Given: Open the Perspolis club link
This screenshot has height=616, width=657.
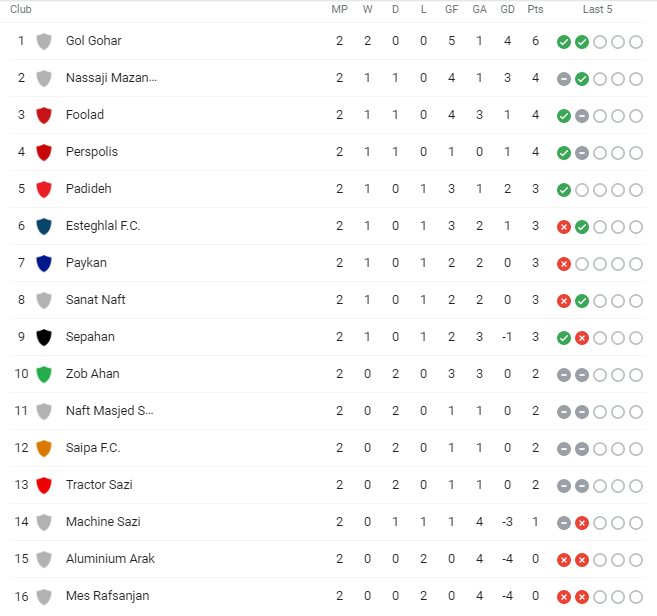Looking at the screenshot, I should pos(92,152).
